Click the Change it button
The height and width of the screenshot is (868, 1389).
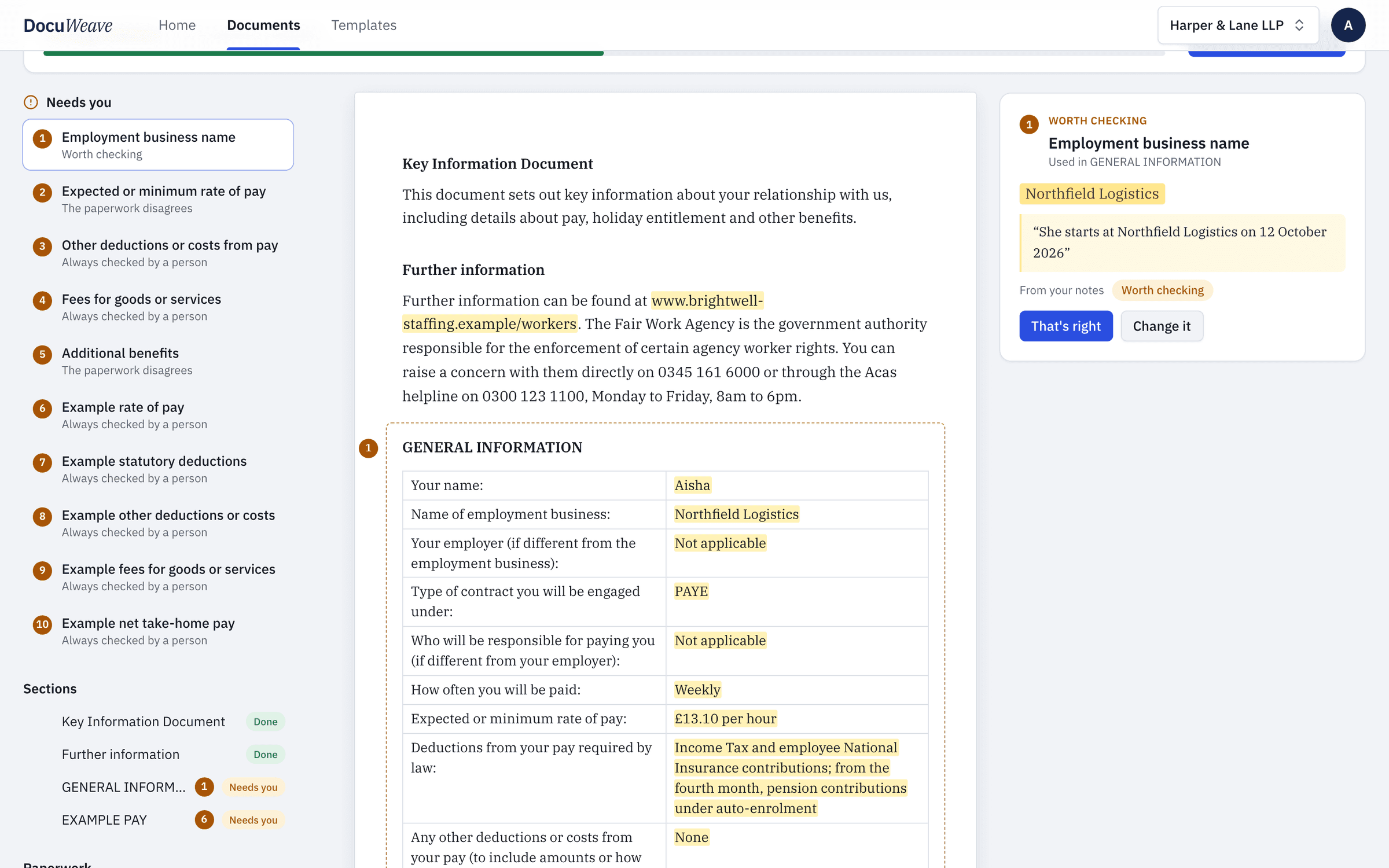coord(1162,326)
